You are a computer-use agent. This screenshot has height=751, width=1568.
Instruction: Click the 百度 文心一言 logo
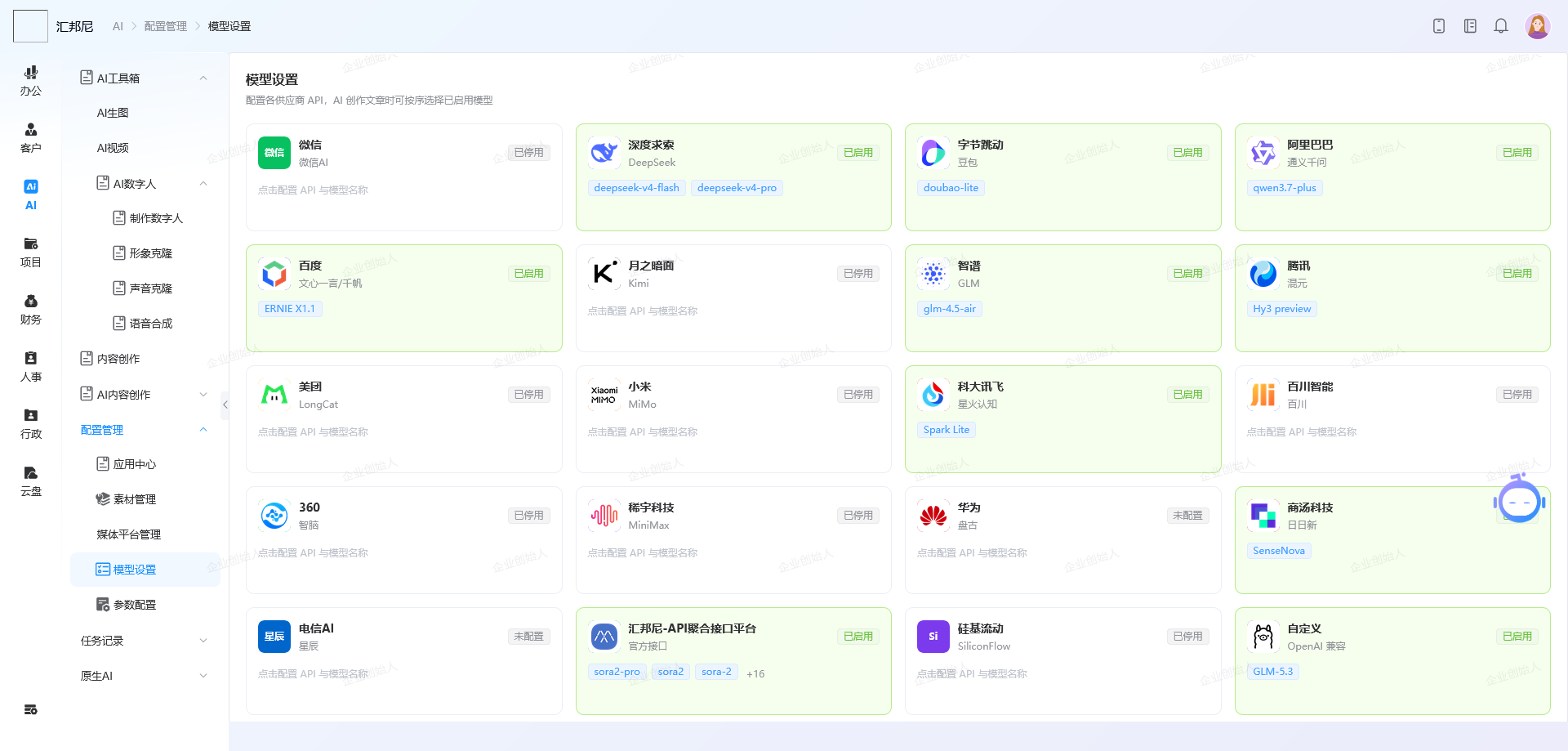pos(274,274)
